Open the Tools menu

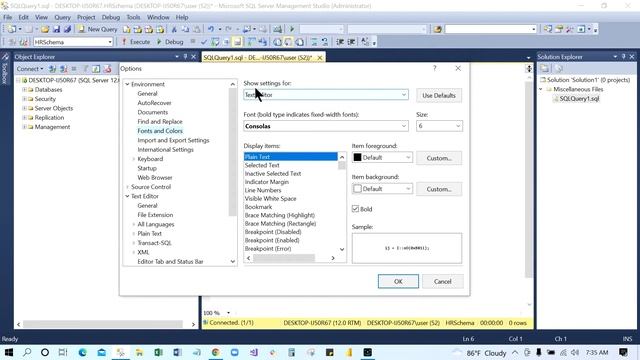(133, 17)
